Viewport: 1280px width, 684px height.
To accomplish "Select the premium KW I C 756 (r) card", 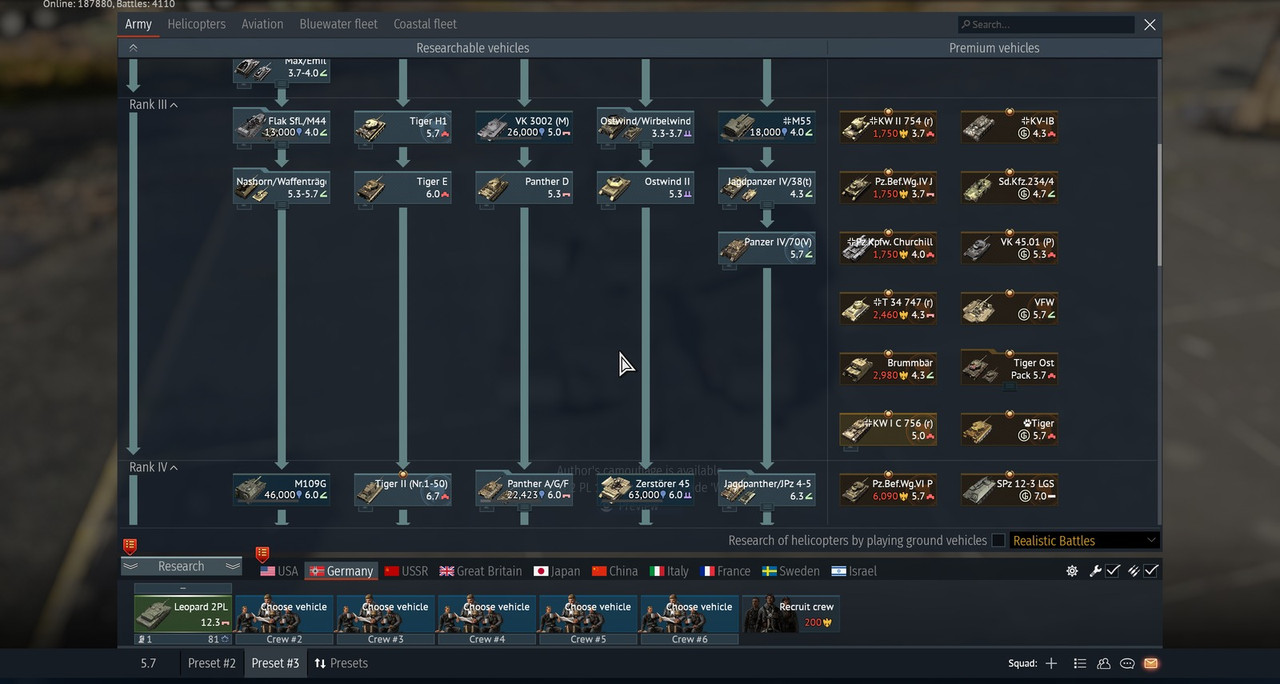I will coord(888,429).
